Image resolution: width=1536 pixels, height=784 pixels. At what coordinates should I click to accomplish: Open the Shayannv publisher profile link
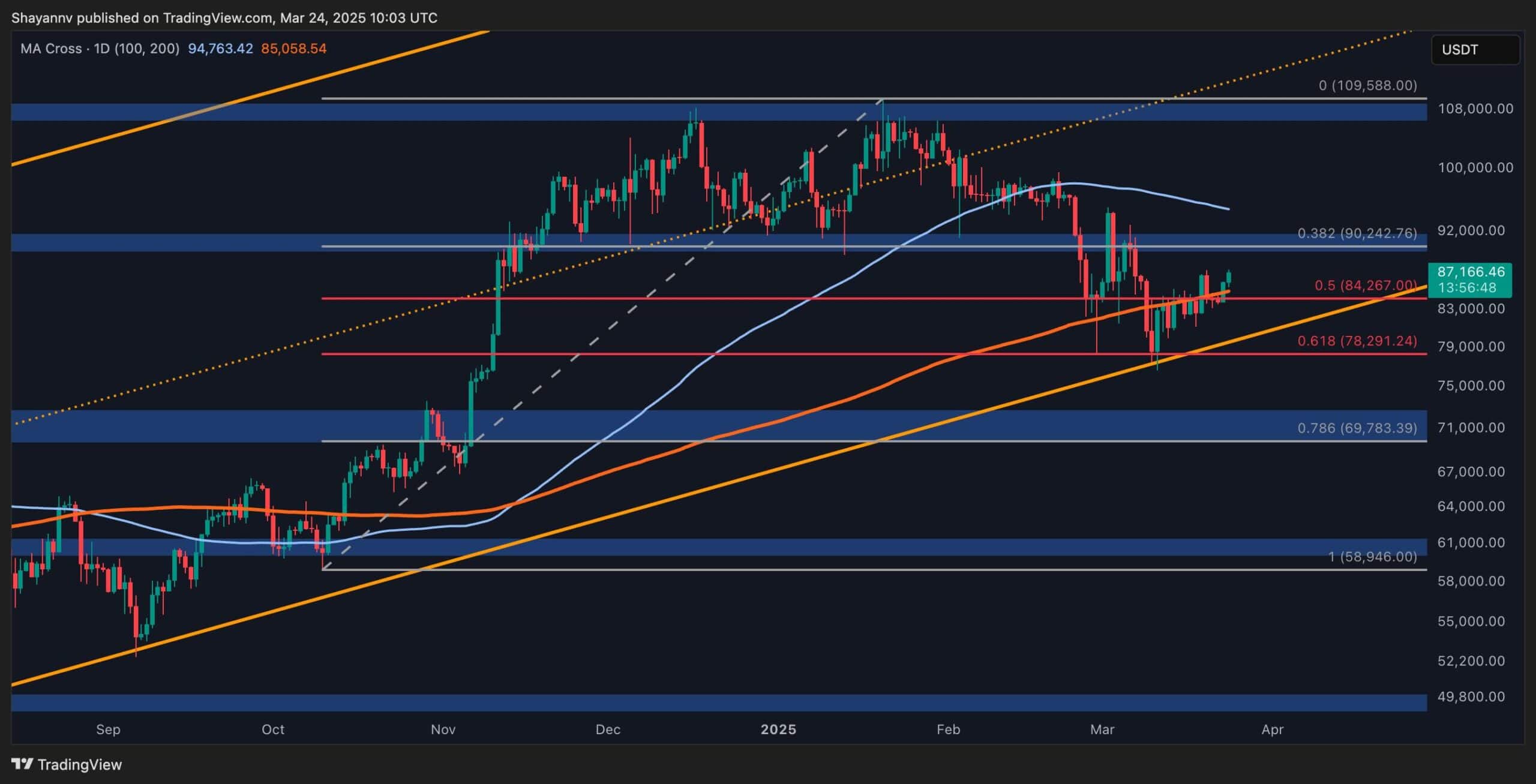pos(43,17)
